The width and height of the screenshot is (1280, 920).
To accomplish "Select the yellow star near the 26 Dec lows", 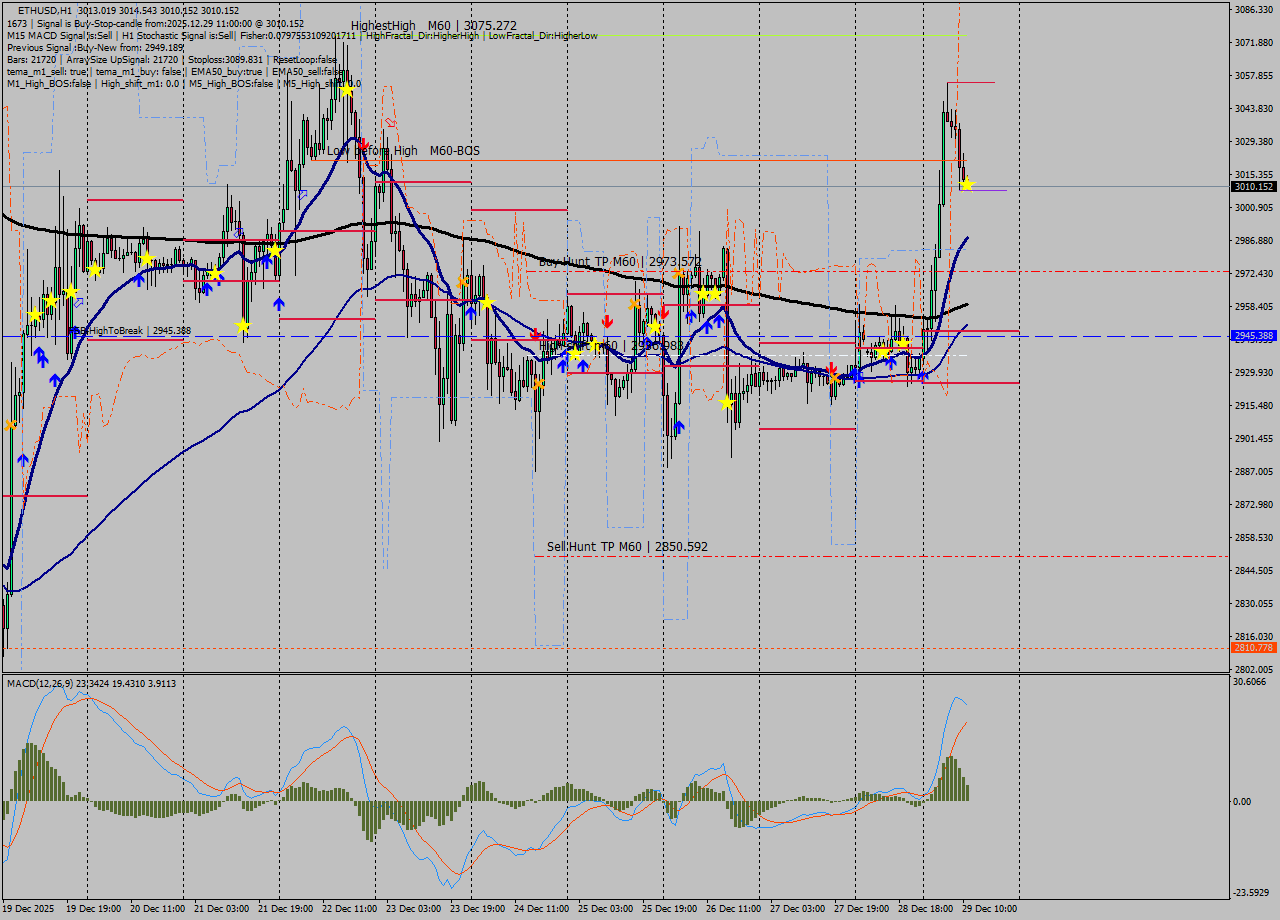I will tap(727, 402).
